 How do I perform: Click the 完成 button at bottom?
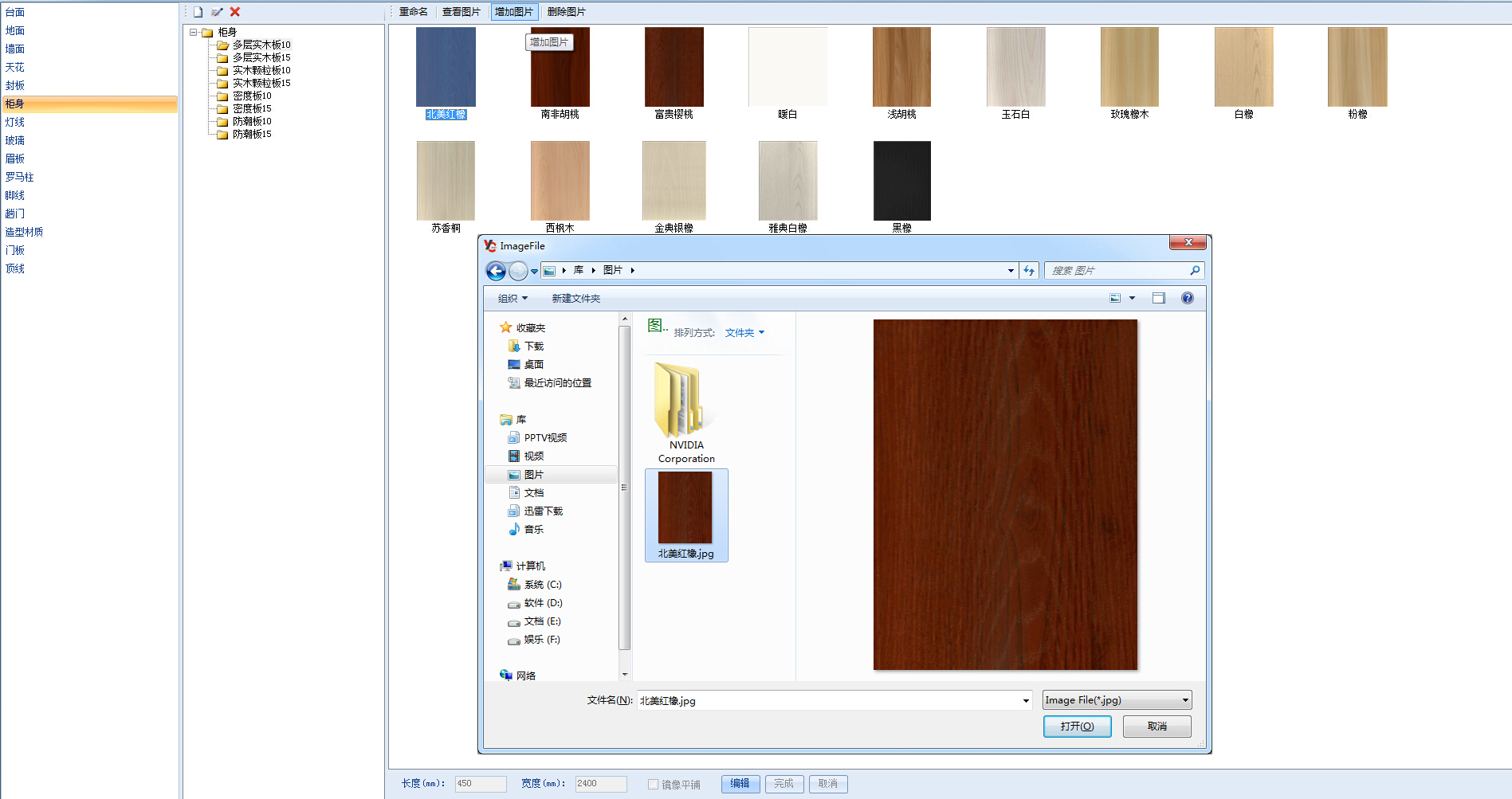pos(784,784)
